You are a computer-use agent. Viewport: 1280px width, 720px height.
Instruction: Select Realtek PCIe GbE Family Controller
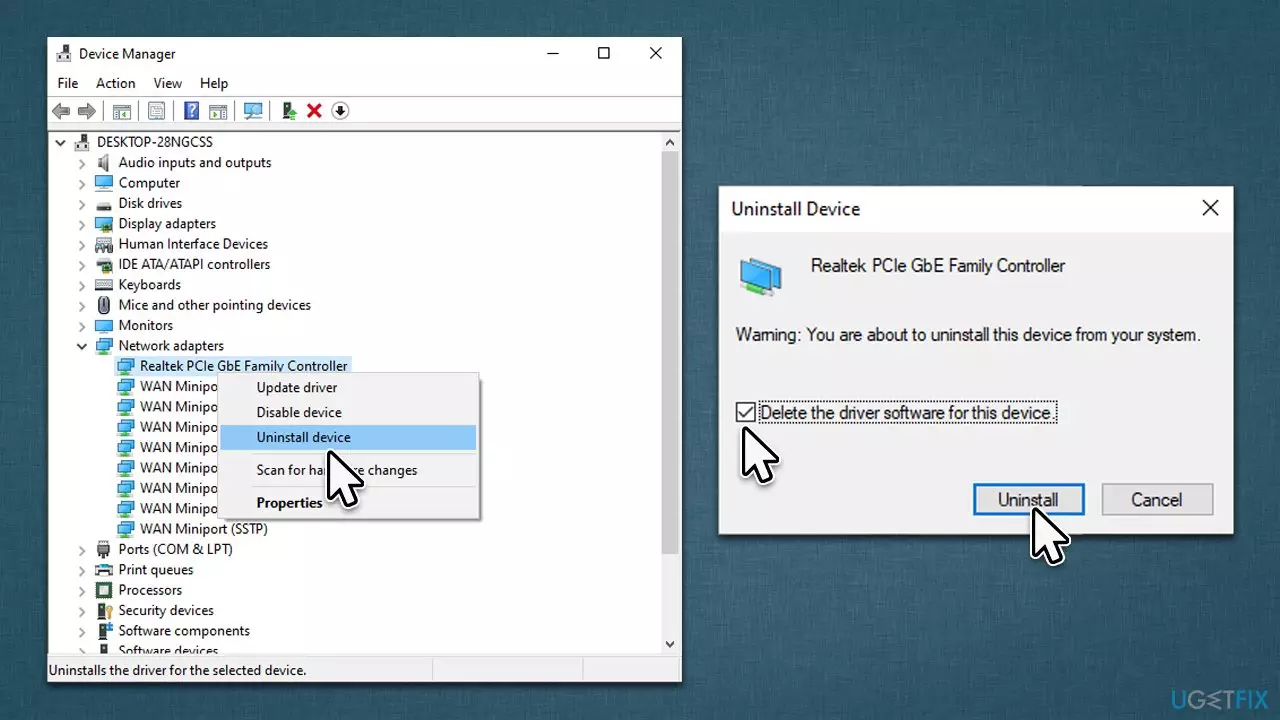point(244,366)
